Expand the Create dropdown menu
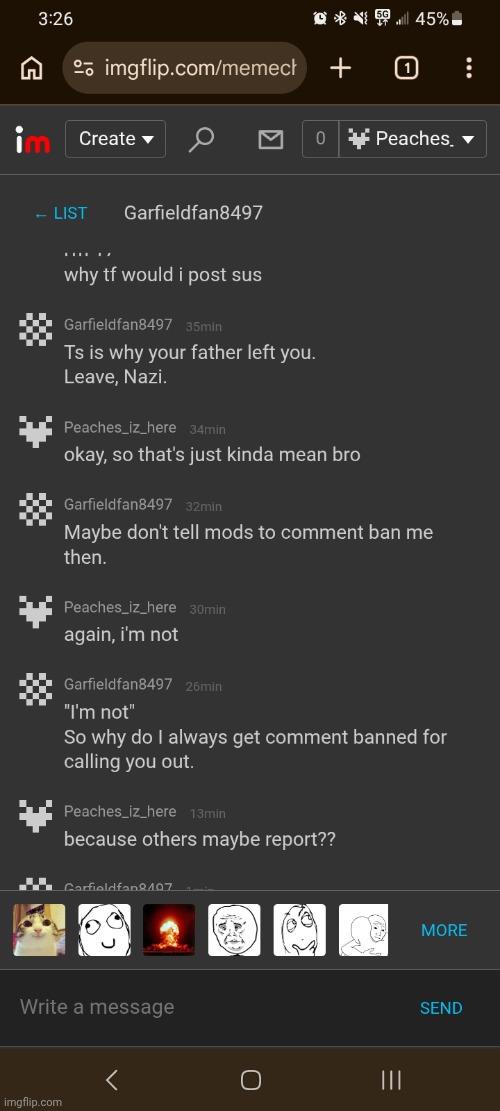The height and width of the screenshot is (1111, 500). (115, 139)
